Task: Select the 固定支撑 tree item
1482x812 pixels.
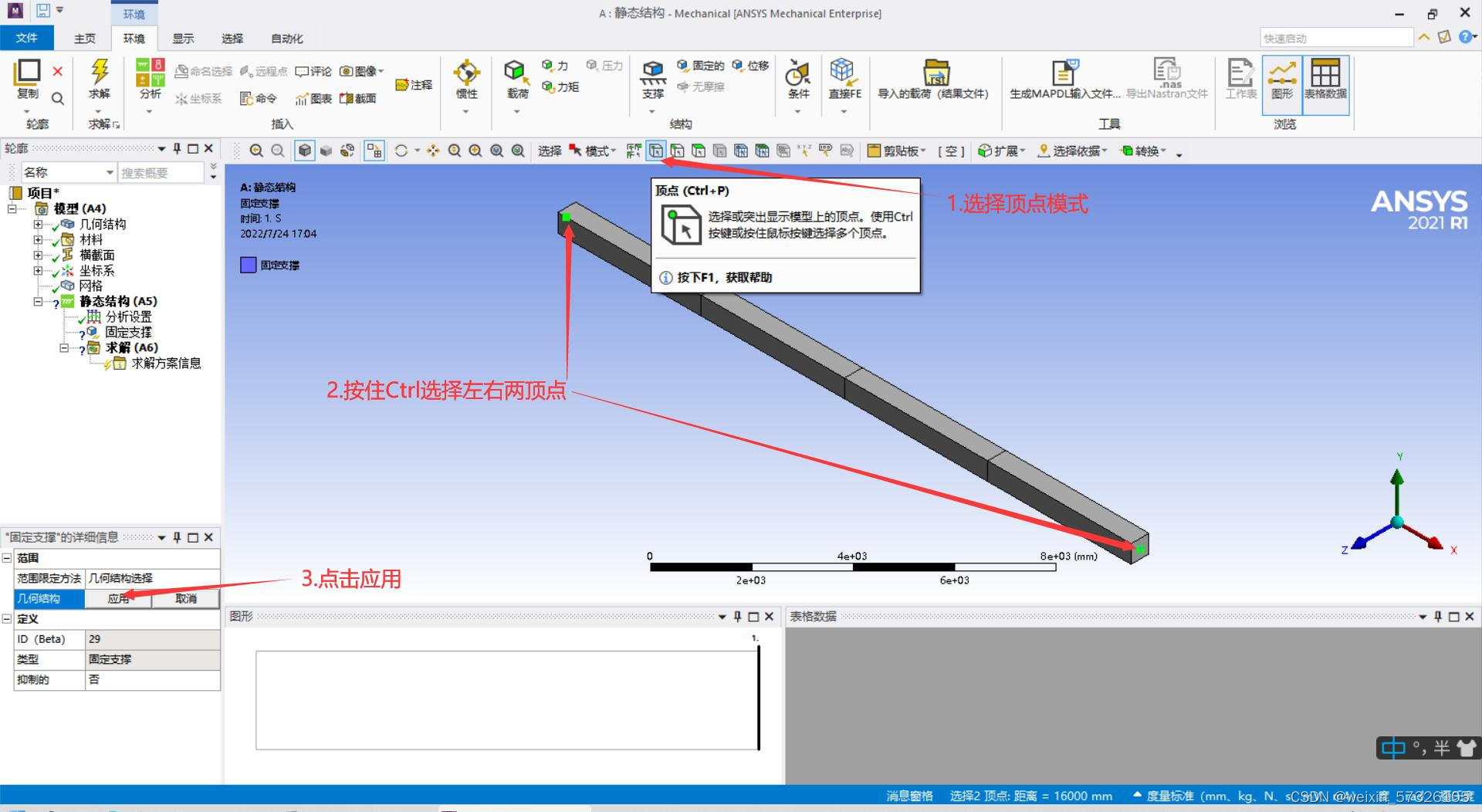Action: 128,332
